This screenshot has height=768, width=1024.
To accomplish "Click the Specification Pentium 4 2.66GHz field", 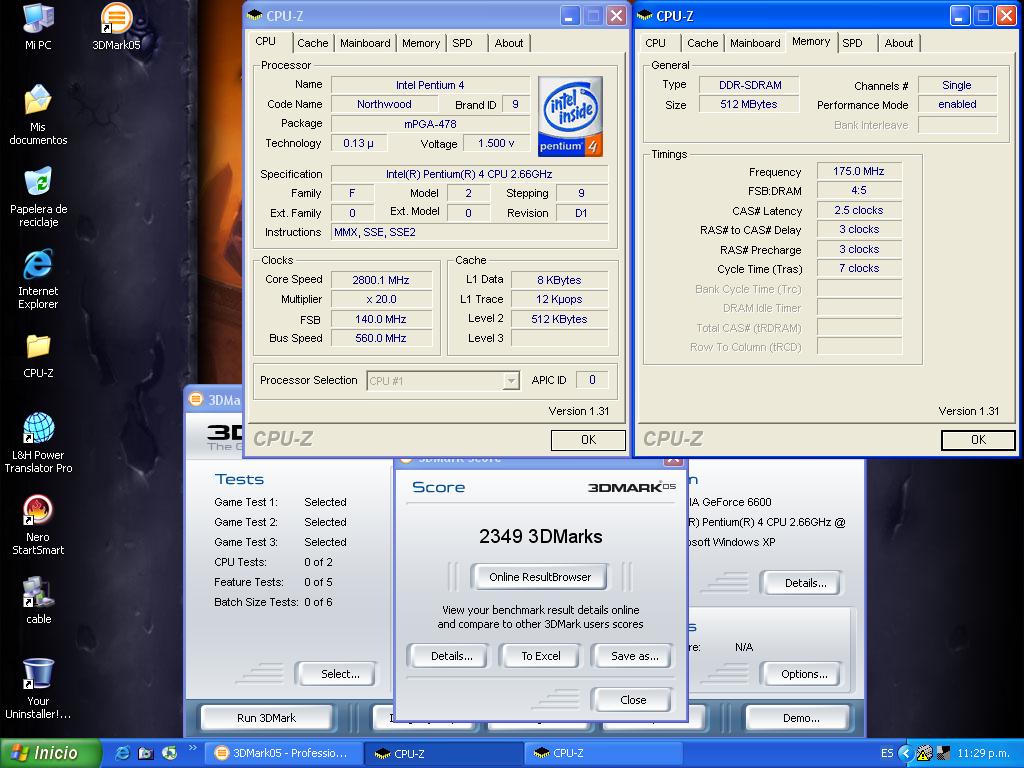I will (469, 174).
